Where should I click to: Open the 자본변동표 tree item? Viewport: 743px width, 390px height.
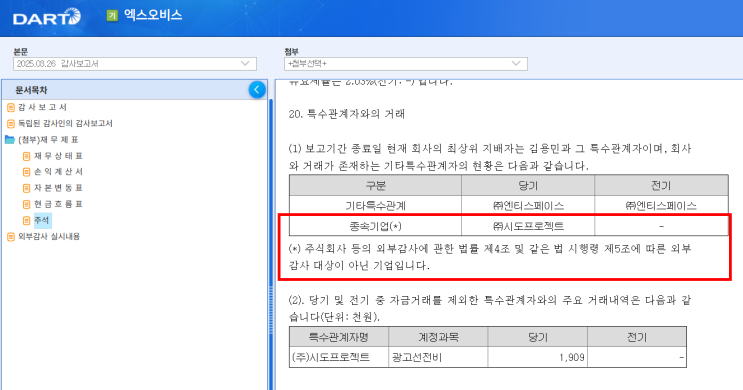(58, 188)
